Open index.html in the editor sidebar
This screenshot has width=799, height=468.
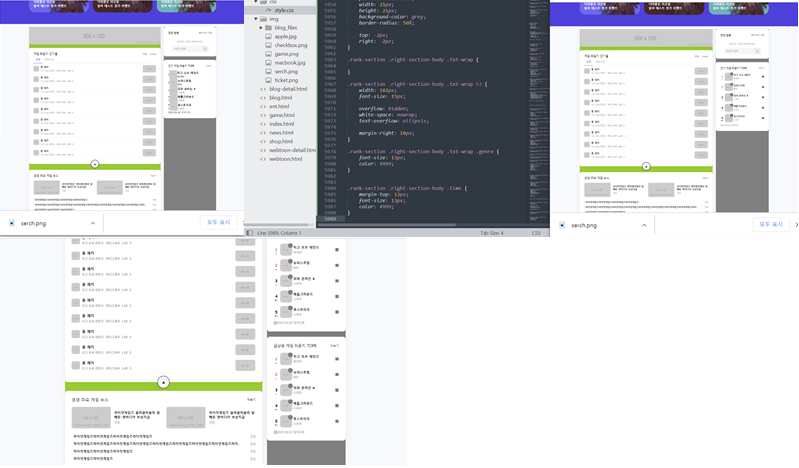[x=281, y=124]
